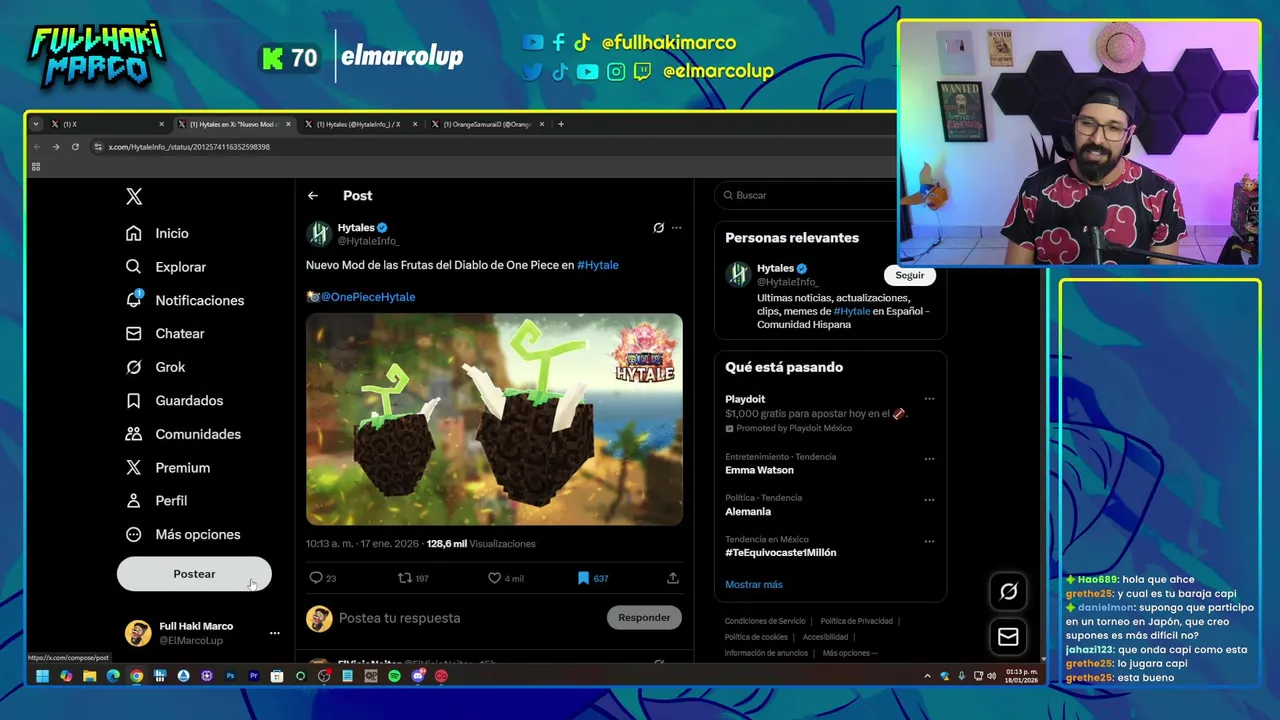The image size is (1280, 720).
Task: Click the Grok icon on the Hytales post
Action: click(658, 228)
